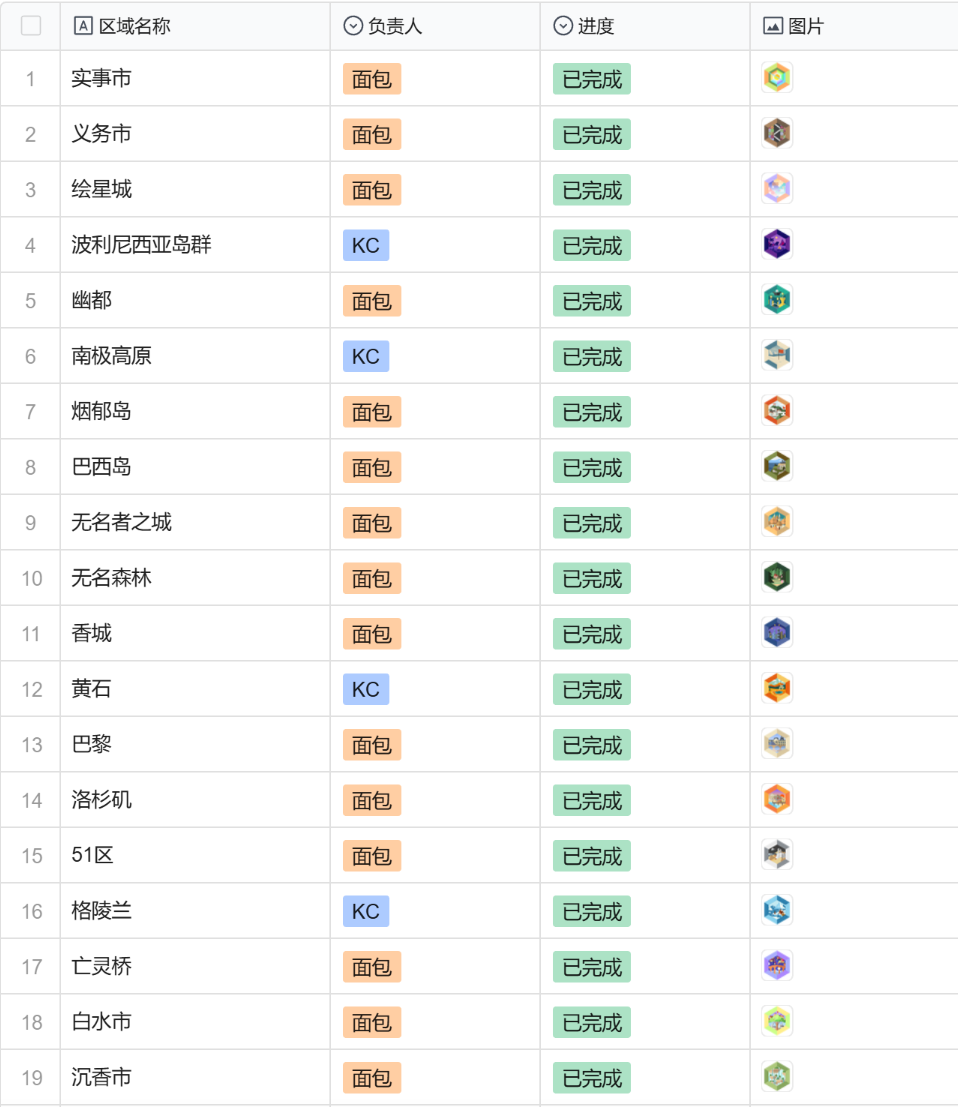Select row number 11 for 香城

[x=31, y=634]
